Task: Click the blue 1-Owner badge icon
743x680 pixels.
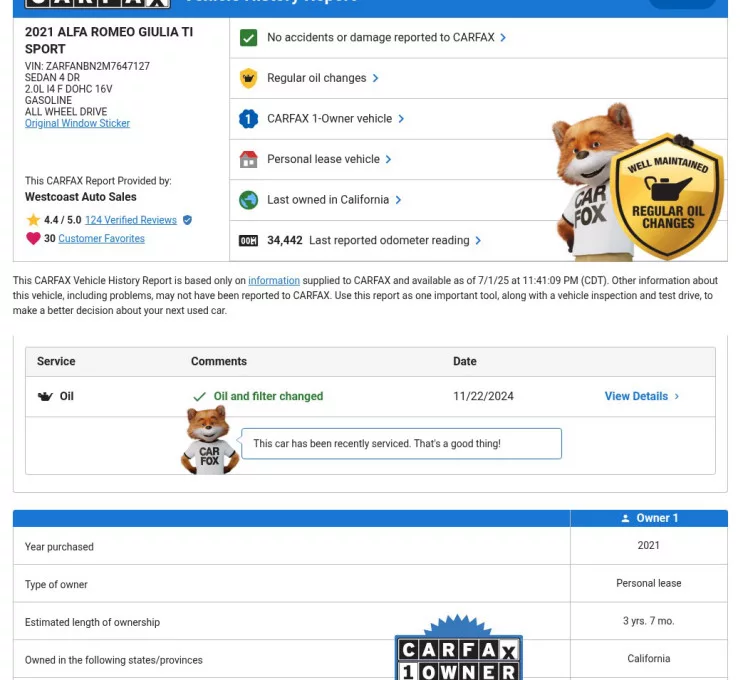Action: [x=249, y=119]
